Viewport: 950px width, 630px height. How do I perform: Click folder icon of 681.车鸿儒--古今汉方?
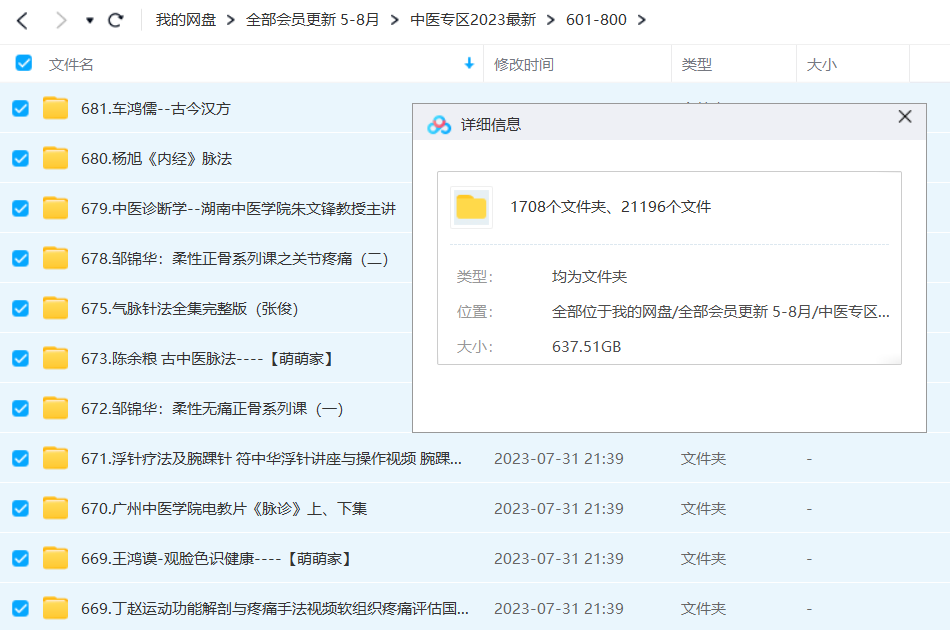[x=56, y=108]
